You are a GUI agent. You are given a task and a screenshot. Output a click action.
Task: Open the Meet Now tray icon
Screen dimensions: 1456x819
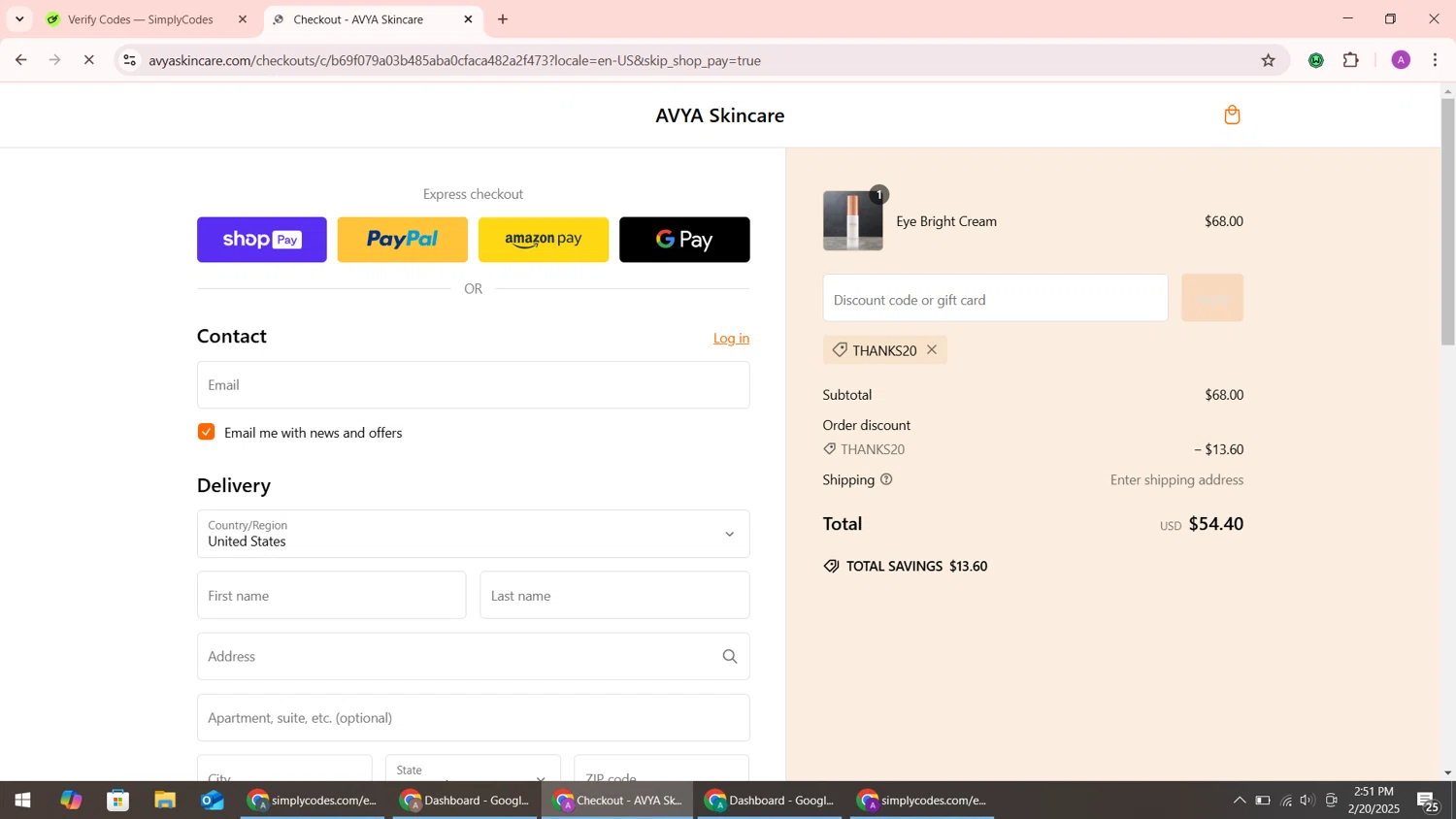[x=1332, y=801]
